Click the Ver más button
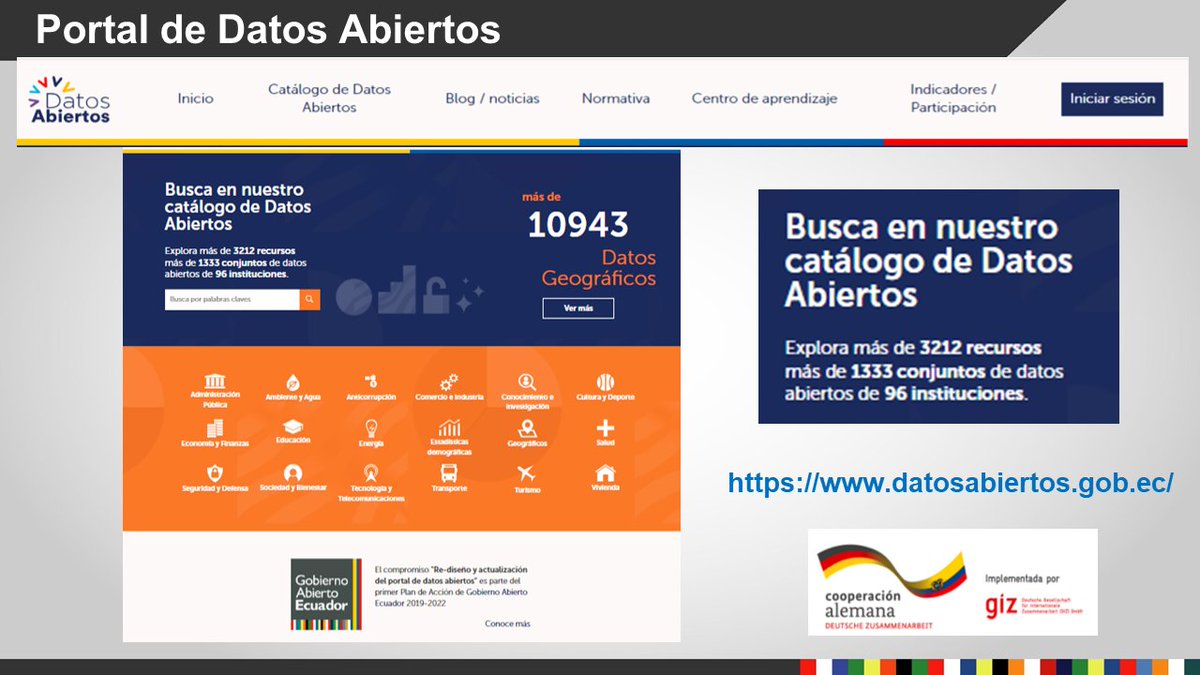 pos(578,308)
